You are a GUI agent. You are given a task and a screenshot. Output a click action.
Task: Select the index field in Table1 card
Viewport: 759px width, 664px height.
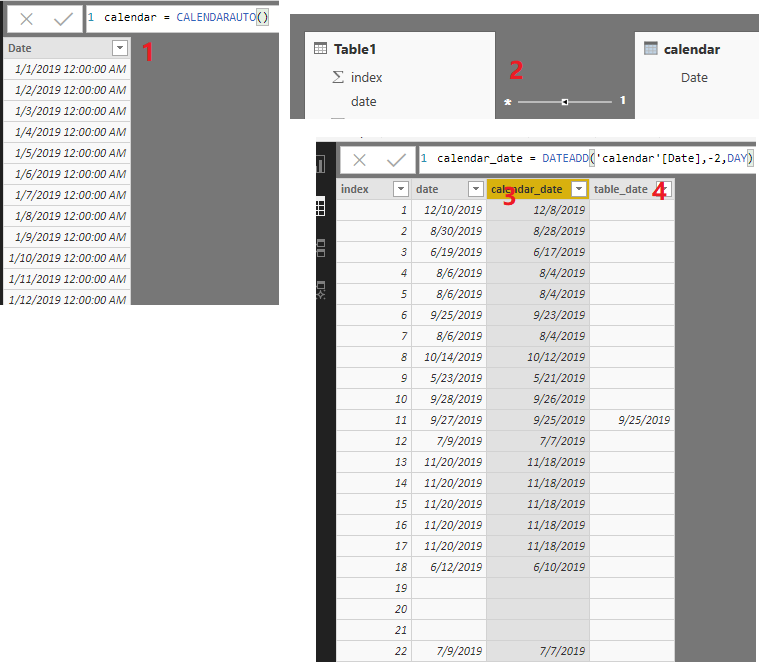366,77
